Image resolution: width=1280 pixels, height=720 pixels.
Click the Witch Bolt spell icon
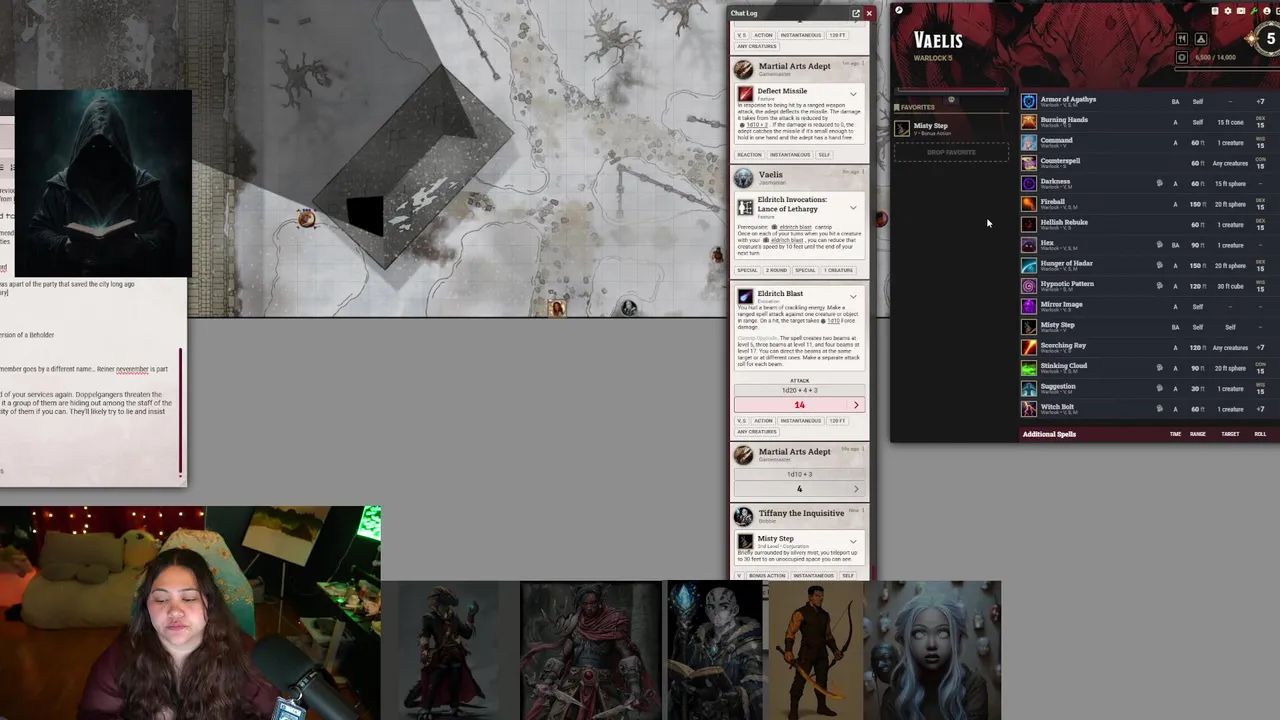point(1029,409)
